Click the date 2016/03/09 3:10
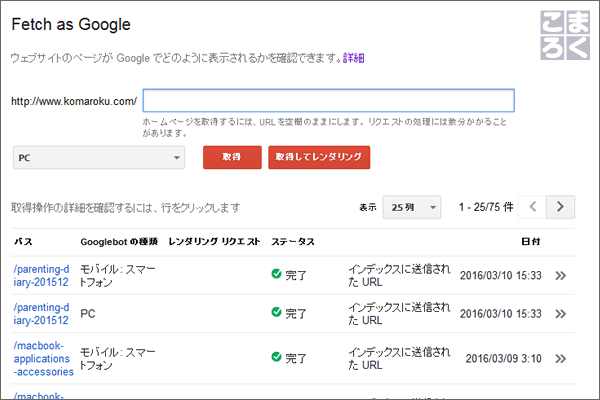600x400 pixels. (x=503, y=359)
